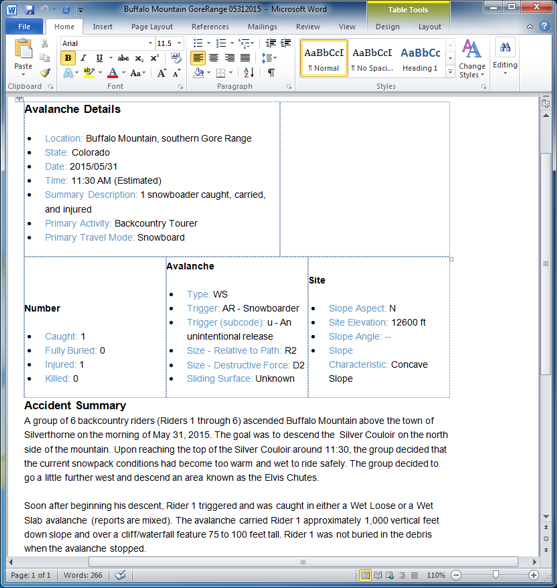The image size is (557, 588).
Task: Cut selection with scissors icon
Action: (45, 44)
